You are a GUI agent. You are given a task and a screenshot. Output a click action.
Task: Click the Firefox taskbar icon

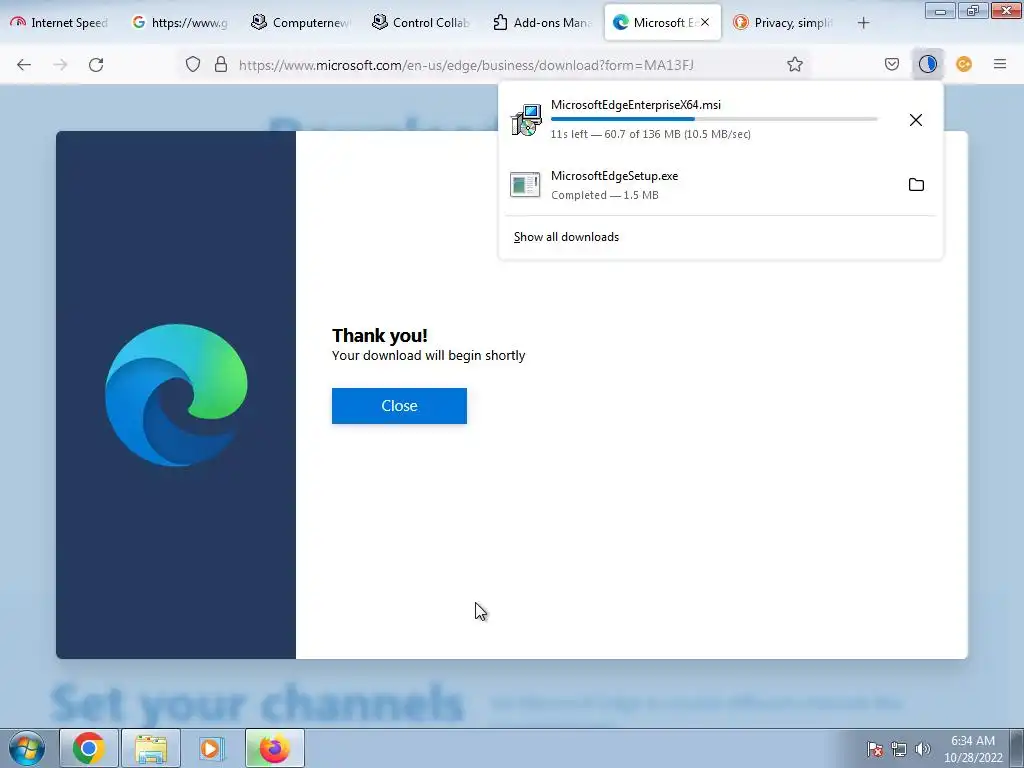(275, 748)
